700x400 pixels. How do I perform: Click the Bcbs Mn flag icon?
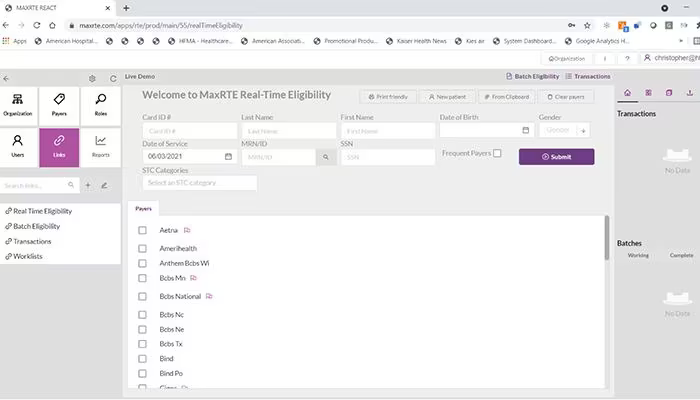193,278
